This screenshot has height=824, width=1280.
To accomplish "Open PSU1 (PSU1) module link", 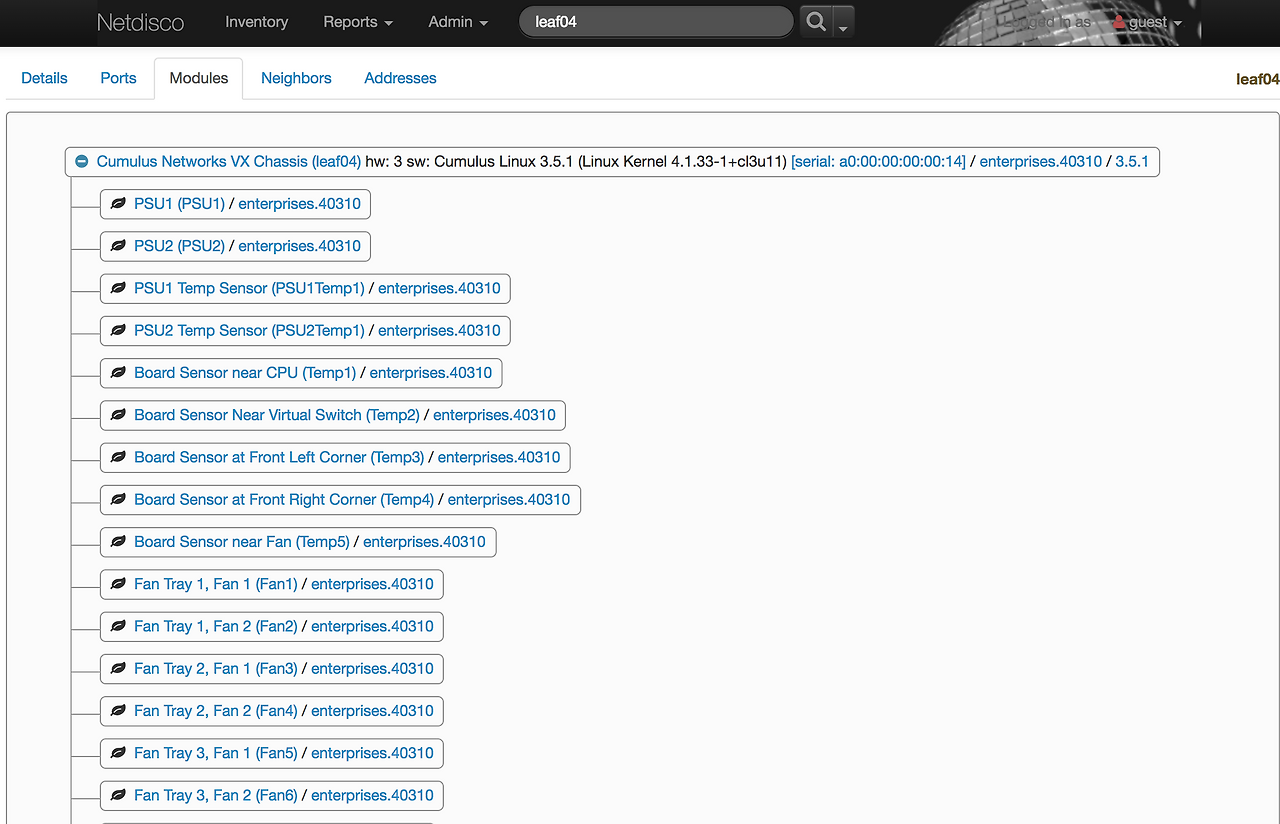I will 180,204.
